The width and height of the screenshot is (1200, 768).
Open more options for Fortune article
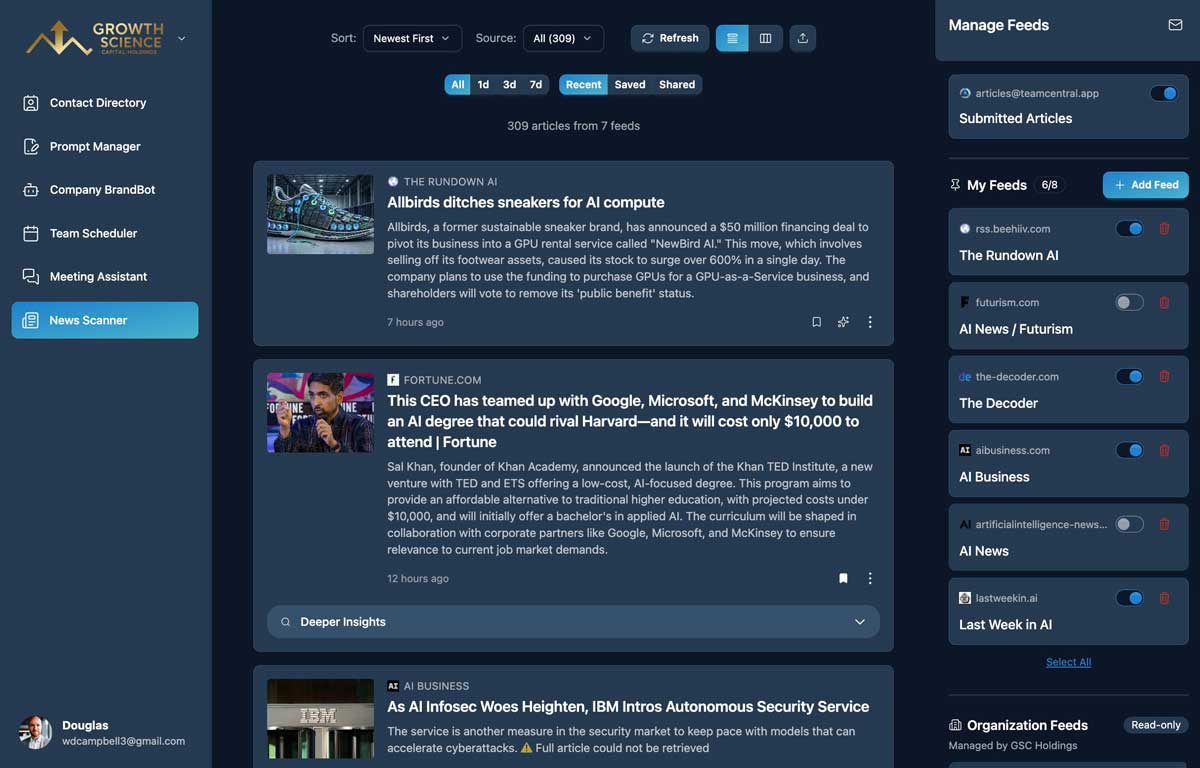pos(870,578)
